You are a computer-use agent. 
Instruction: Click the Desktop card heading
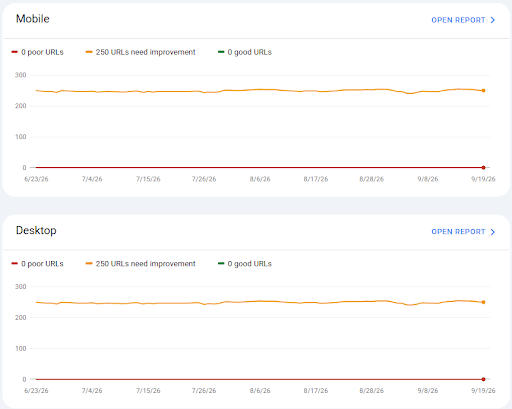[36, 230]
